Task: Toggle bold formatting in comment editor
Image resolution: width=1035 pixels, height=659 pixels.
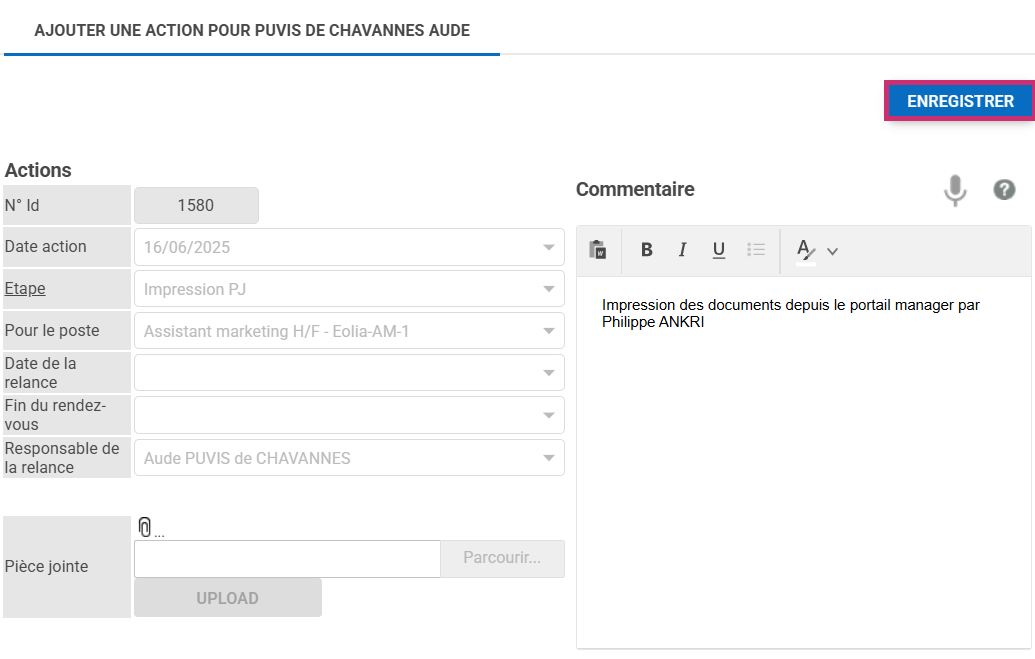Action: click(647, 250)
